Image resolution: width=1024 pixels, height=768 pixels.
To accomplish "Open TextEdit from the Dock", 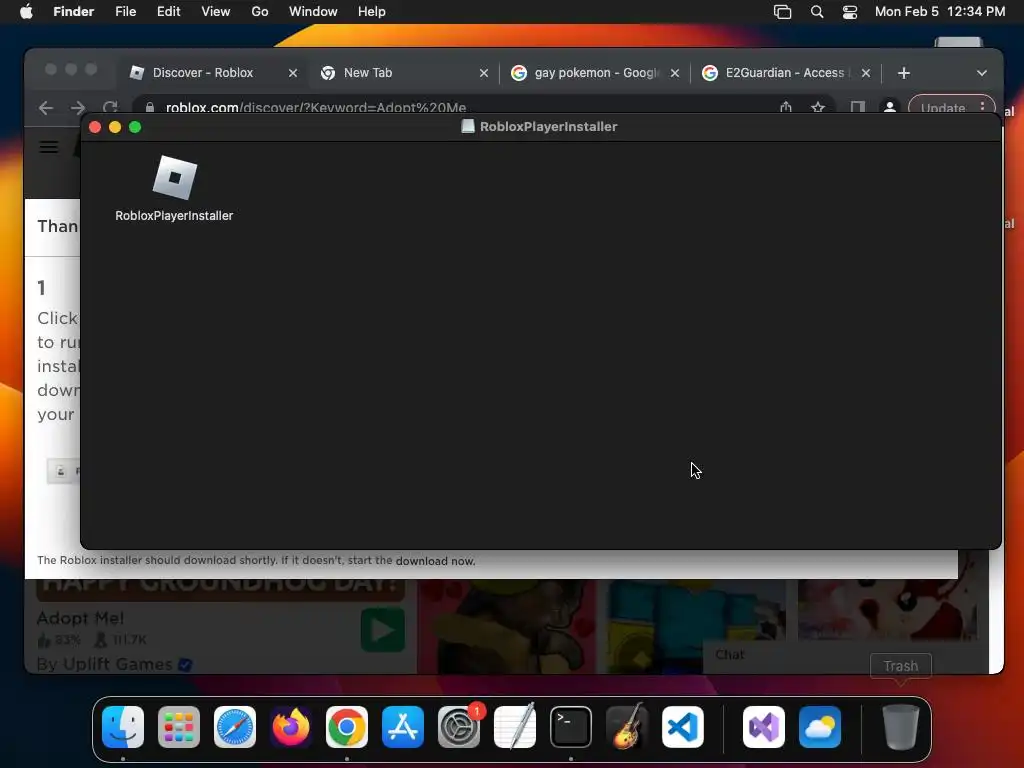I will [x=515, y=727].
